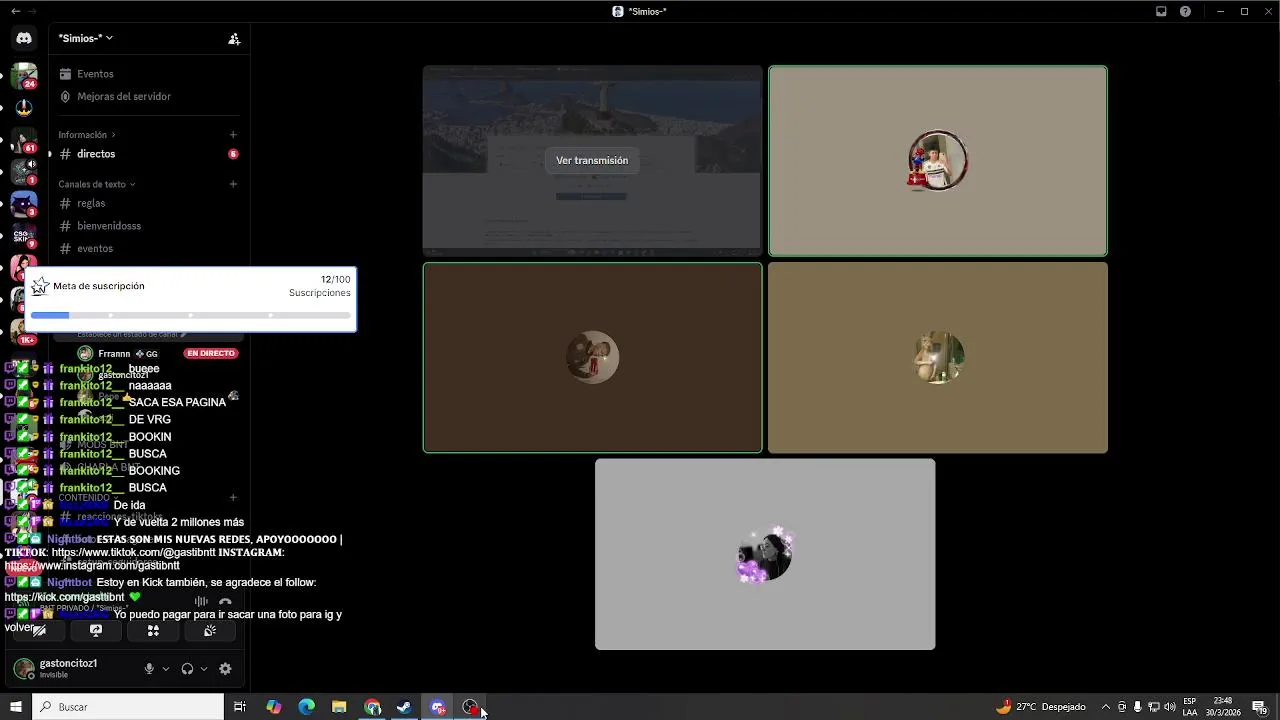Go back with the title bar arrow

point(14,11)
